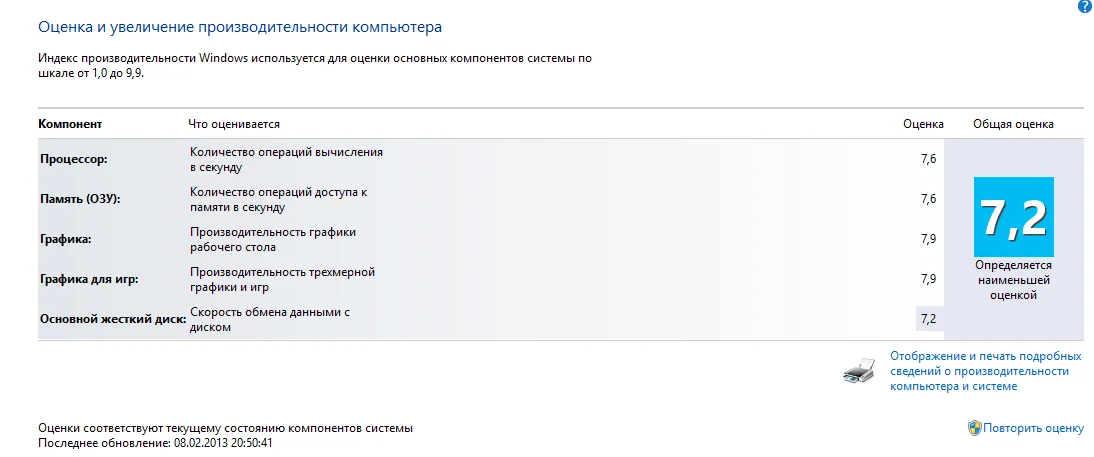This screenshot has width=1094, height=457.
Task: Click the Что оценивается column header
Action: tap(234, 124)
